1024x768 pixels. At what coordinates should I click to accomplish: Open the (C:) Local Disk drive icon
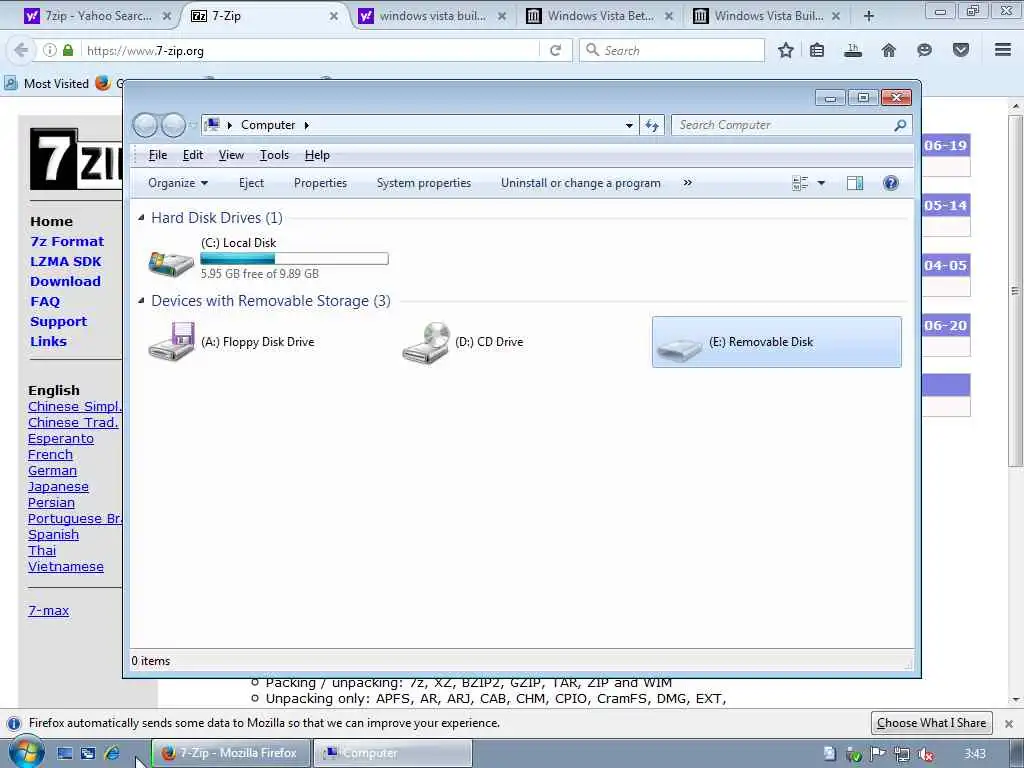coord(171,263)
